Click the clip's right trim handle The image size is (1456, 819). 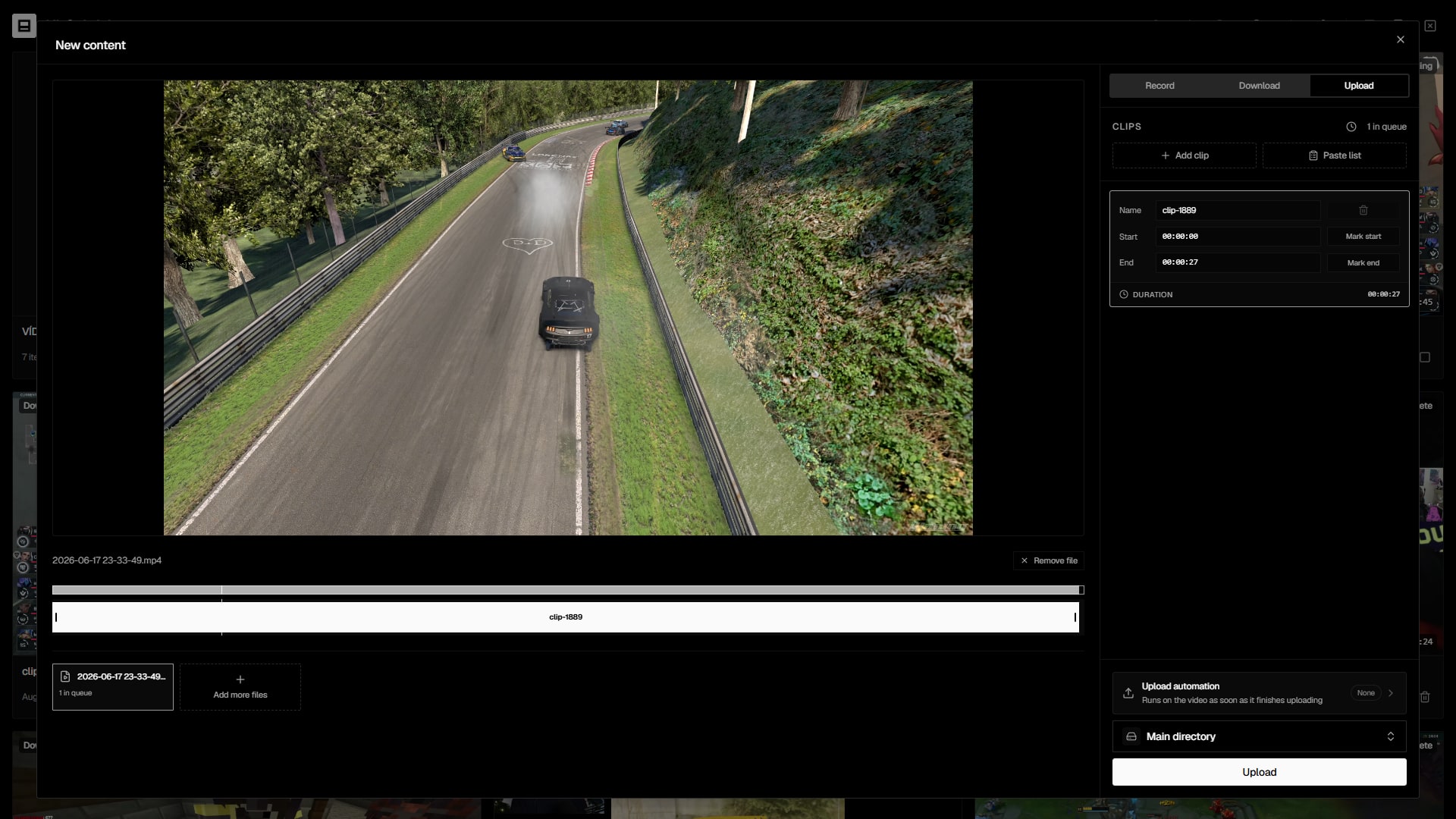click(1075, 617)
